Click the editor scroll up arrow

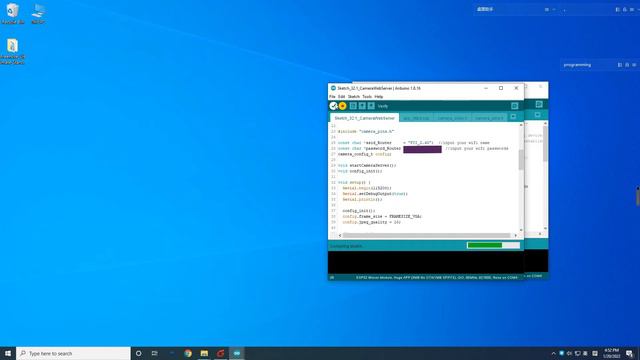(x=521, y=125)
